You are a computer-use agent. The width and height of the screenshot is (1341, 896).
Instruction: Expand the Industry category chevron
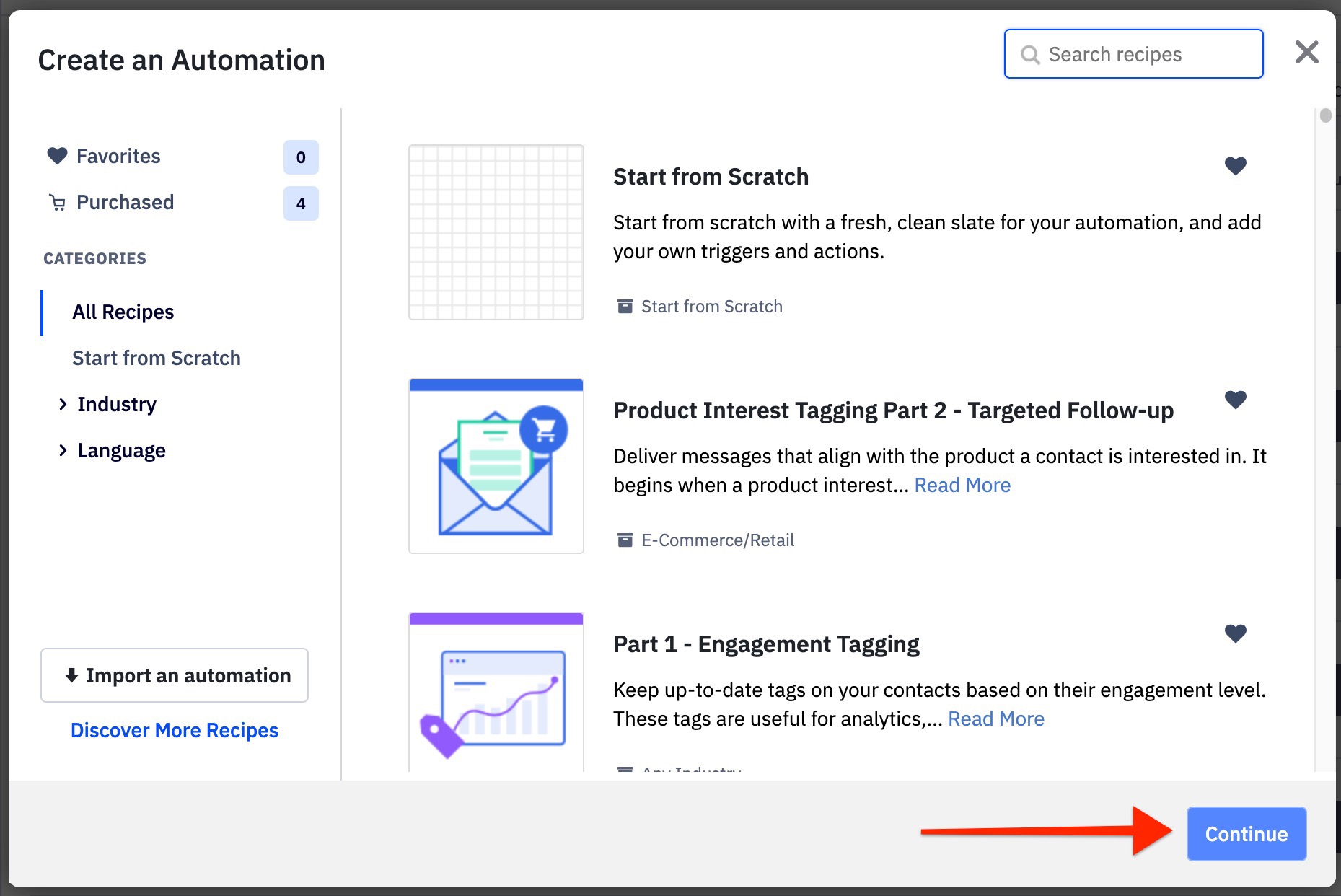click(63, 405)
